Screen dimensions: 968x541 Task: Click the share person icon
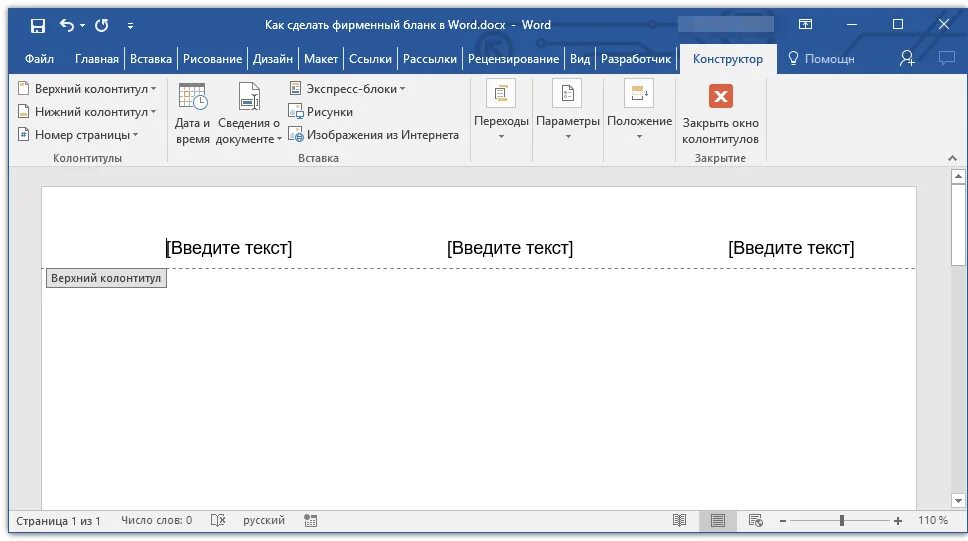(906, 59)
